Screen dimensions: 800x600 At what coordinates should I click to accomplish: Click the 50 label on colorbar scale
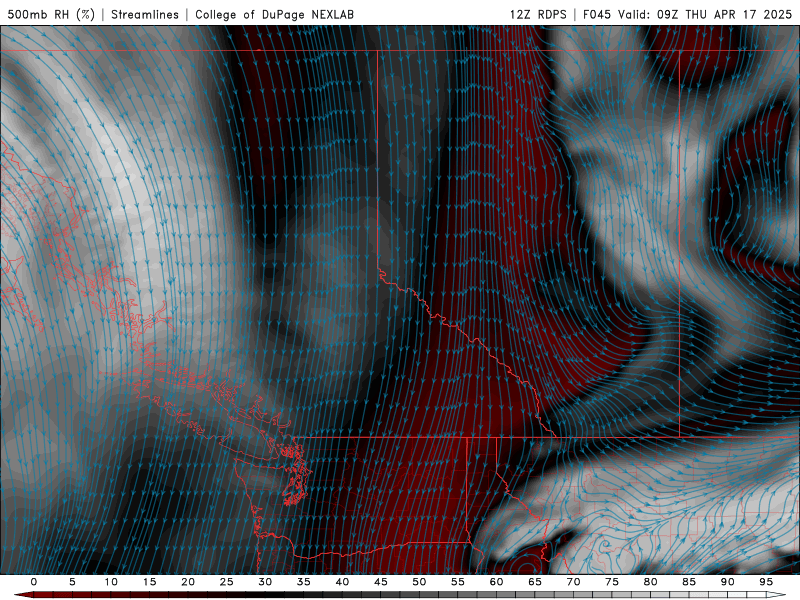(x=419, y=582)
